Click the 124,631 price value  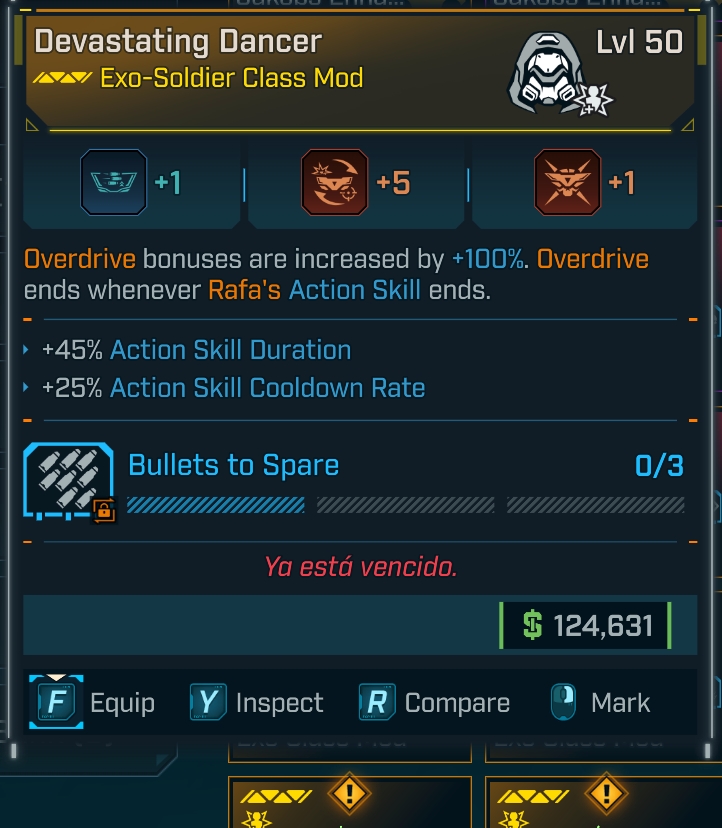[x=603, y=626]
